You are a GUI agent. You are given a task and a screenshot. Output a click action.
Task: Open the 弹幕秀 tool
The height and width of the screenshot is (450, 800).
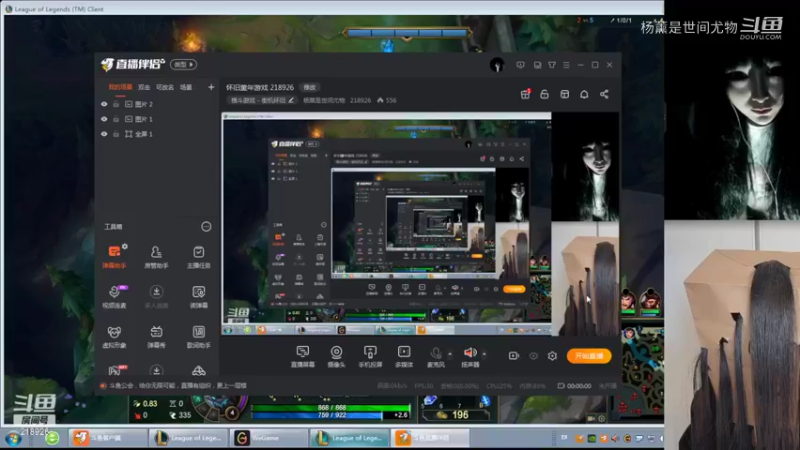[x=156, y=336]
